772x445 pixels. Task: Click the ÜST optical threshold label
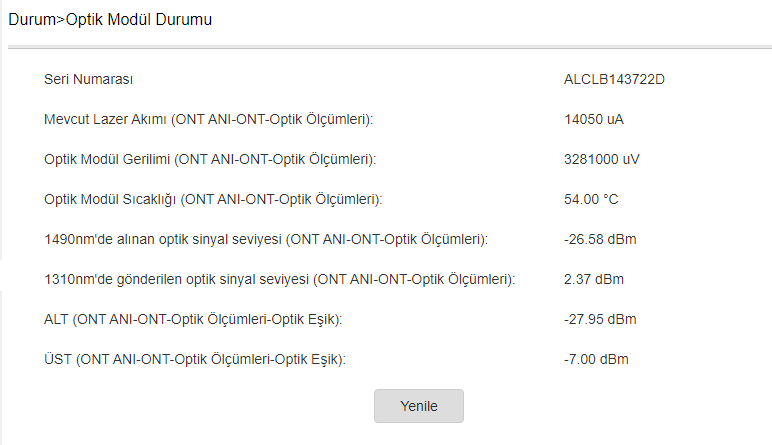194,359
